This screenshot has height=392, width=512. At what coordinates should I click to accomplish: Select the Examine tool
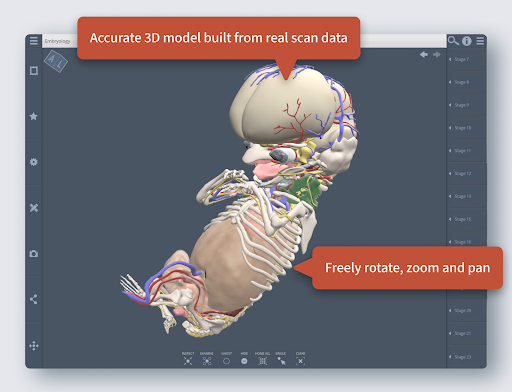click(x=207, y=361)
